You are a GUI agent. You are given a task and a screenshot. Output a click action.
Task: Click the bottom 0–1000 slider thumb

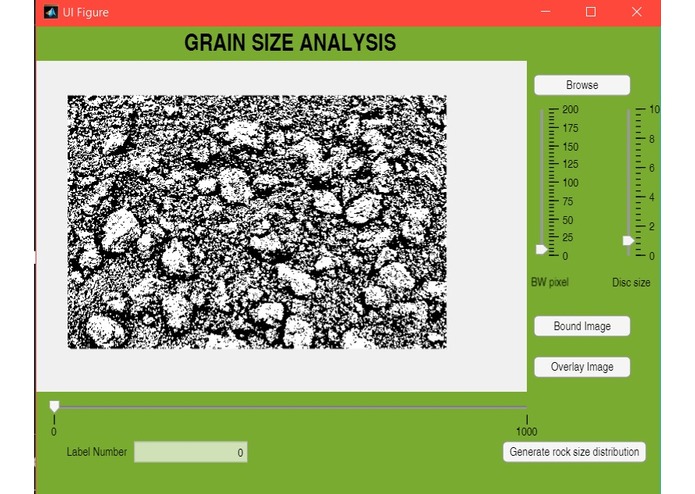tap(54, 406)
